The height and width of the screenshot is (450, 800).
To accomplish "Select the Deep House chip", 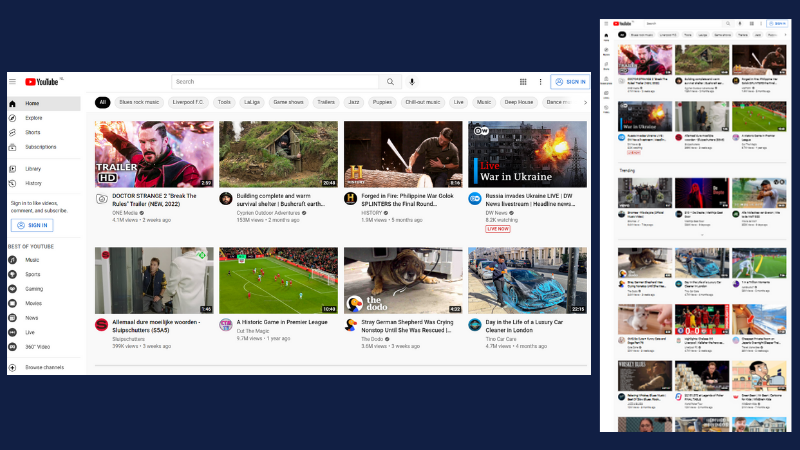I will 519,103.
